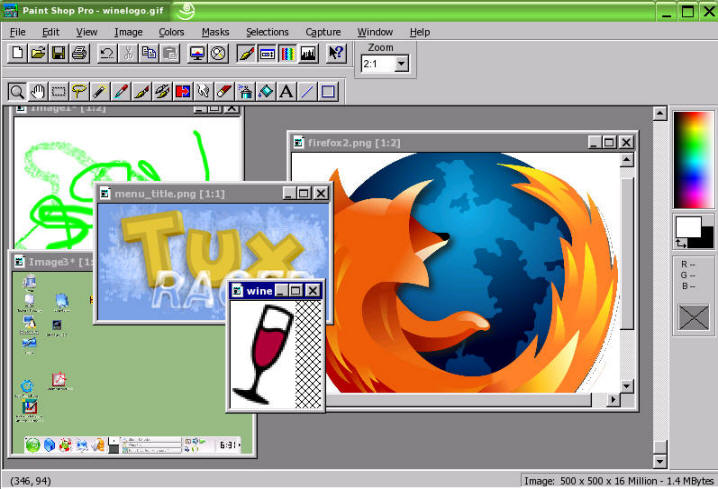Click the normal viewing magnifier-circle icon
Screen dimensions: 718x489
[x=218, y=53]
